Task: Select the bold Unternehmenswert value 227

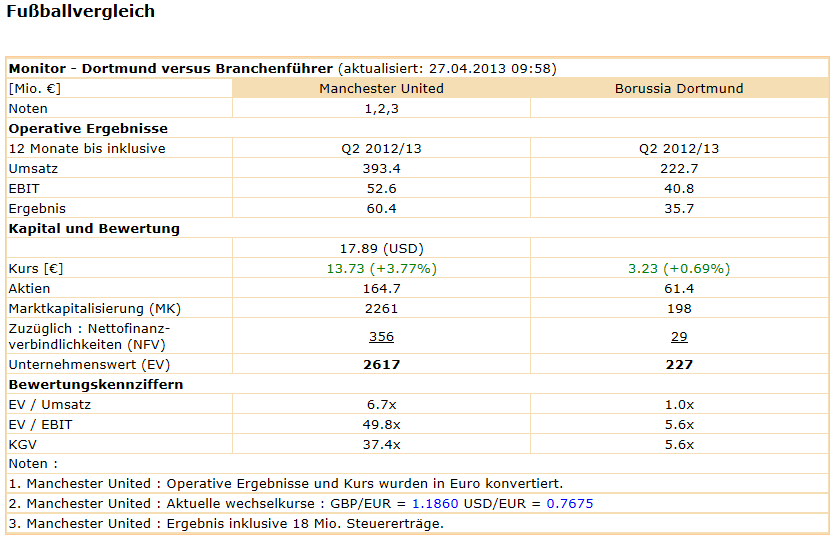Action: pos(679,365)
